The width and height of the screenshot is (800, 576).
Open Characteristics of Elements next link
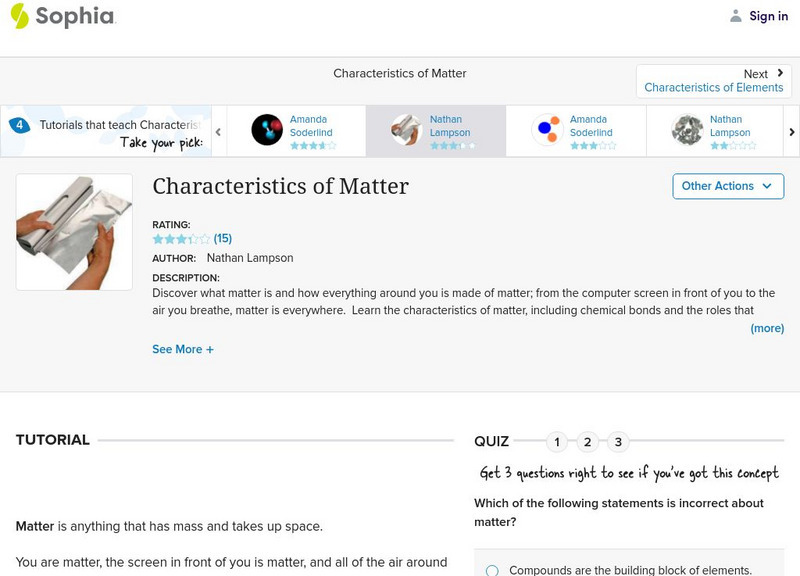click(713, 88)
